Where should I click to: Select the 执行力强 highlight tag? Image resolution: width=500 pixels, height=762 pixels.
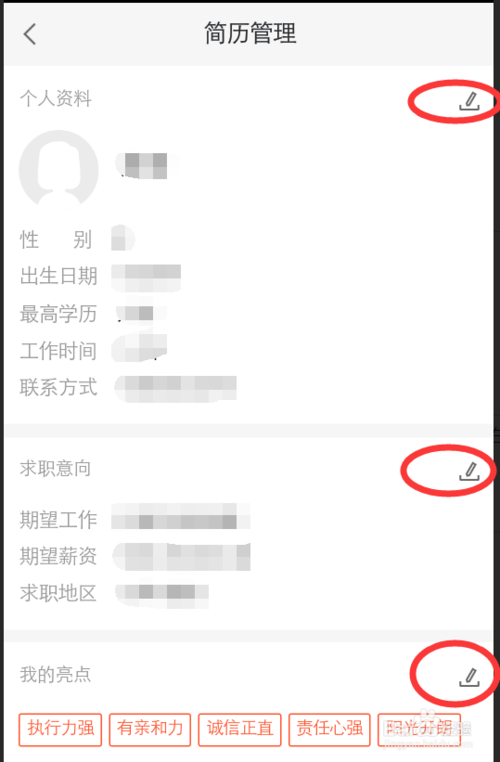[60, 729]
